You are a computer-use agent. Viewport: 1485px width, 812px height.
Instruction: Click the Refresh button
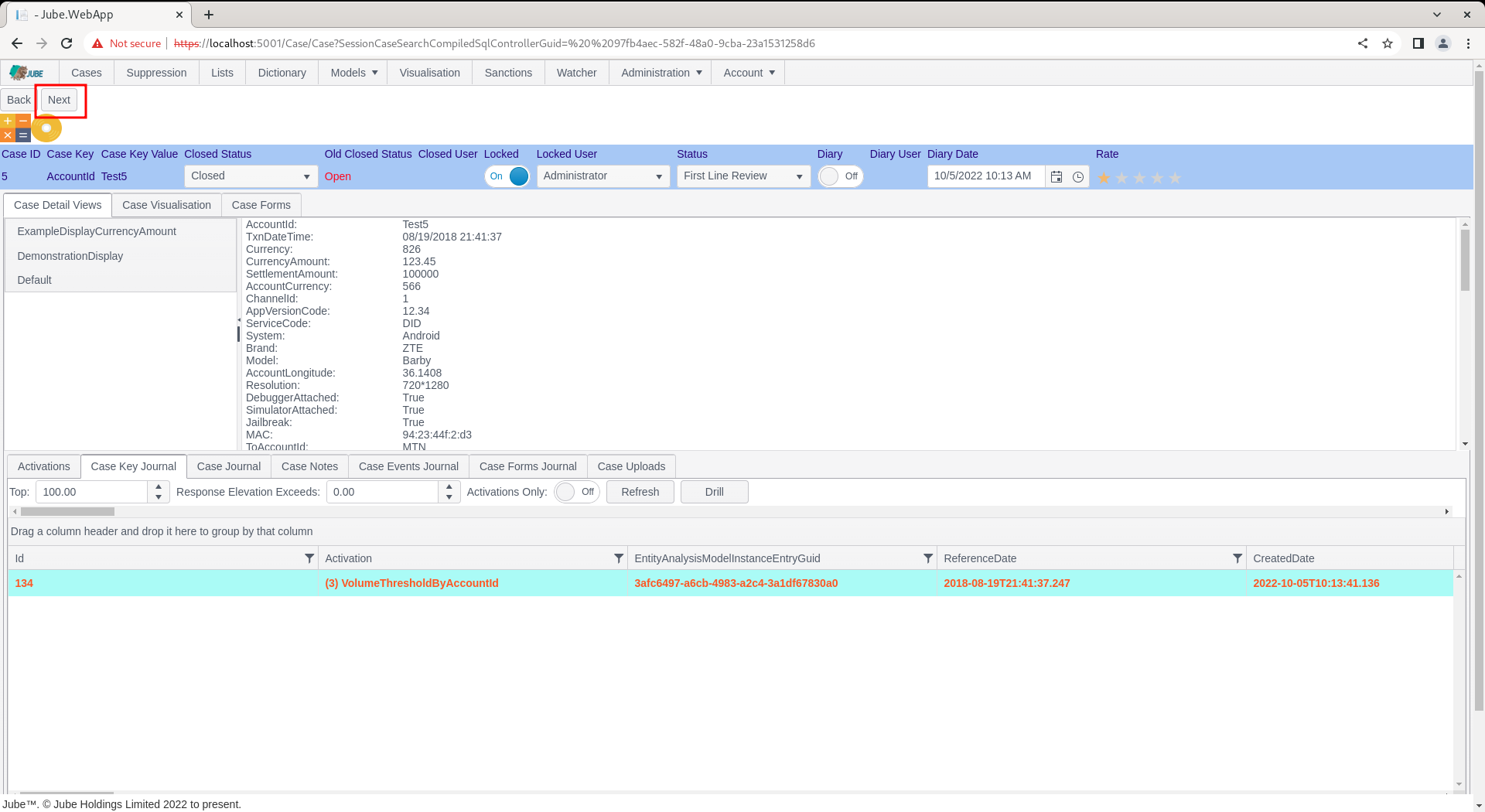(640, 492)
